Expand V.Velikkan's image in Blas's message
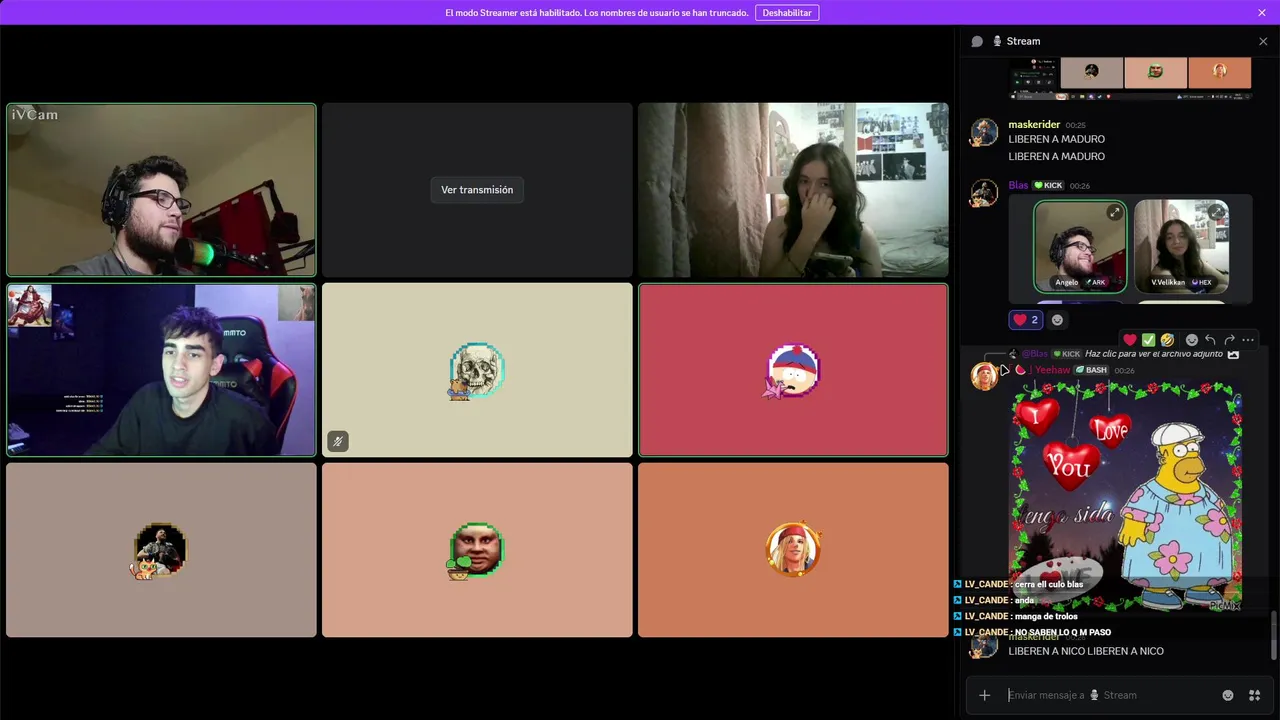The width and height of the screenshot is (1280, 720). [x=1215, y=212]
